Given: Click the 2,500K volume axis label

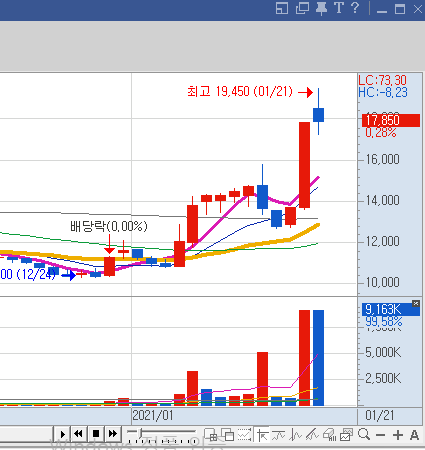Looking at the screenshot, I should click(x=383, y=378).
